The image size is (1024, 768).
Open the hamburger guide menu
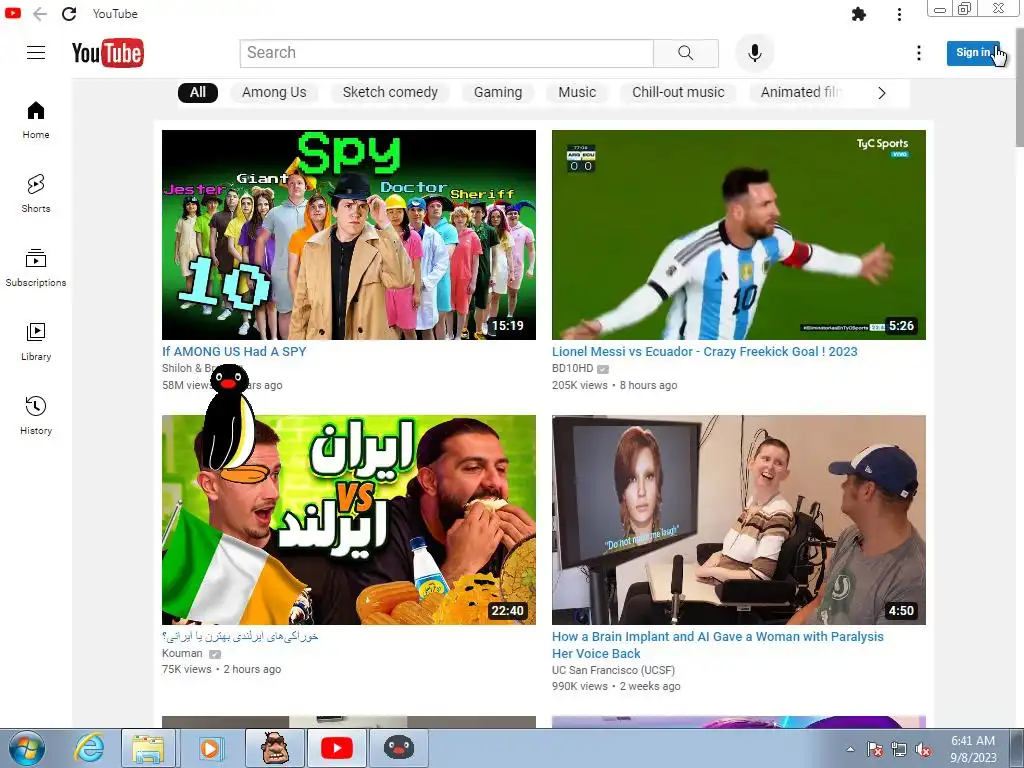click(36, 53)
